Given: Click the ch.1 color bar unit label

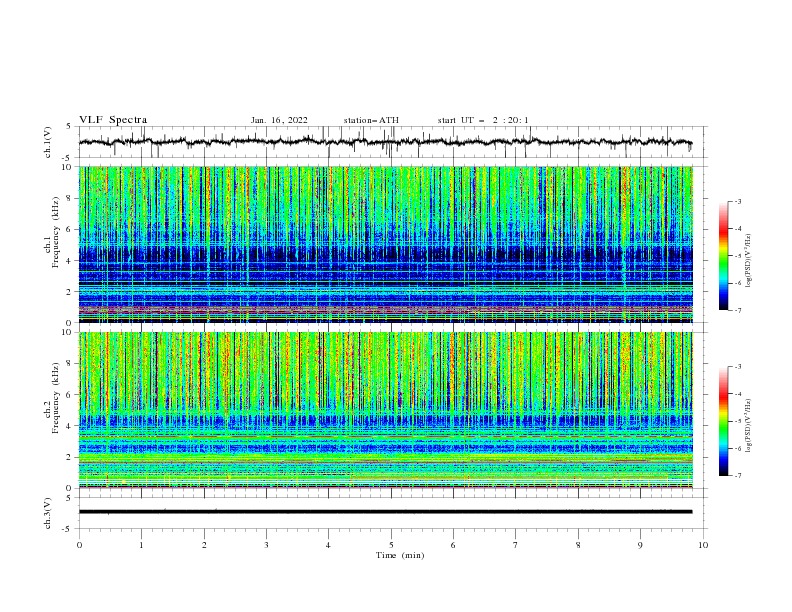Looking at the screenshot, I should point(748,261).
